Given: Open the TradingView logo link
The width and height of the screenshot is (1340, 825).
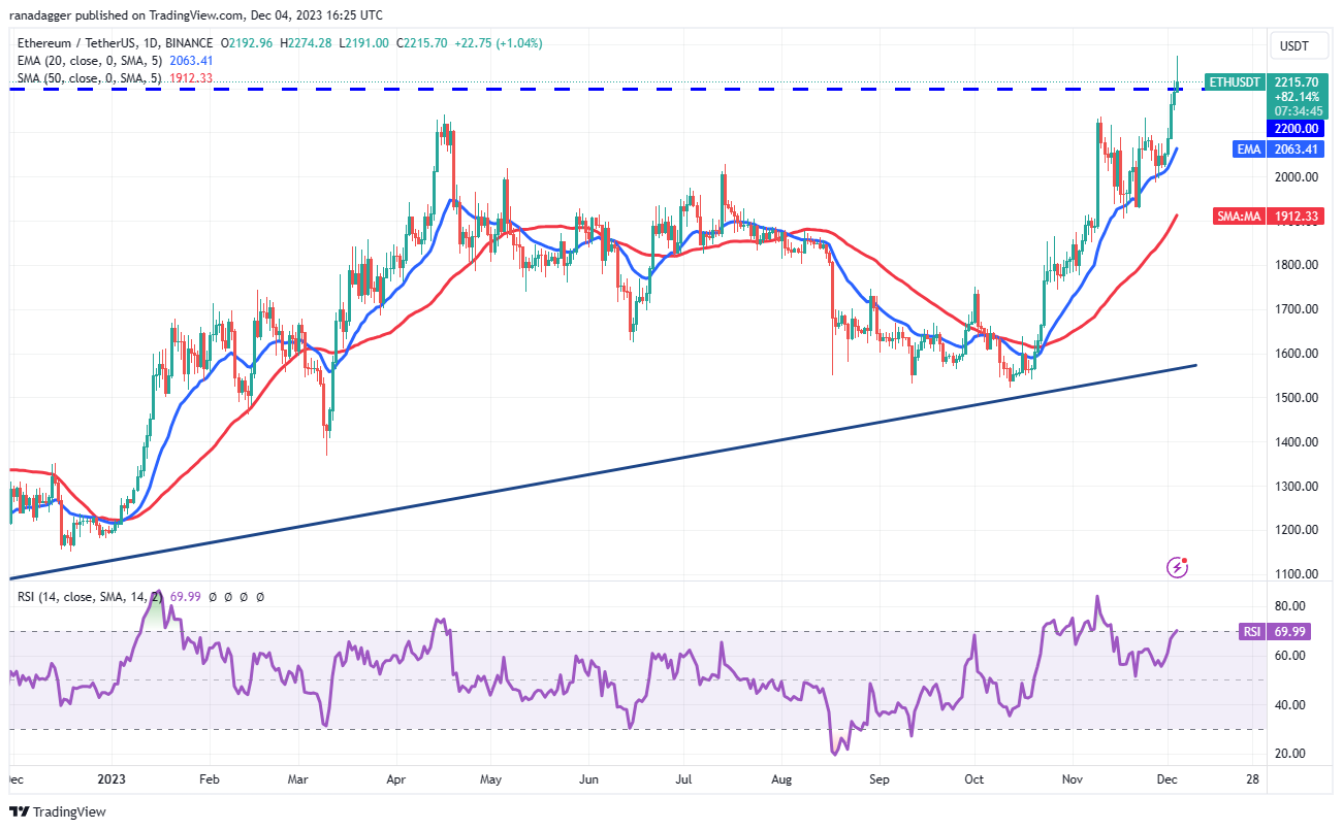Looking at the screenshot, I should pos(58,811).
